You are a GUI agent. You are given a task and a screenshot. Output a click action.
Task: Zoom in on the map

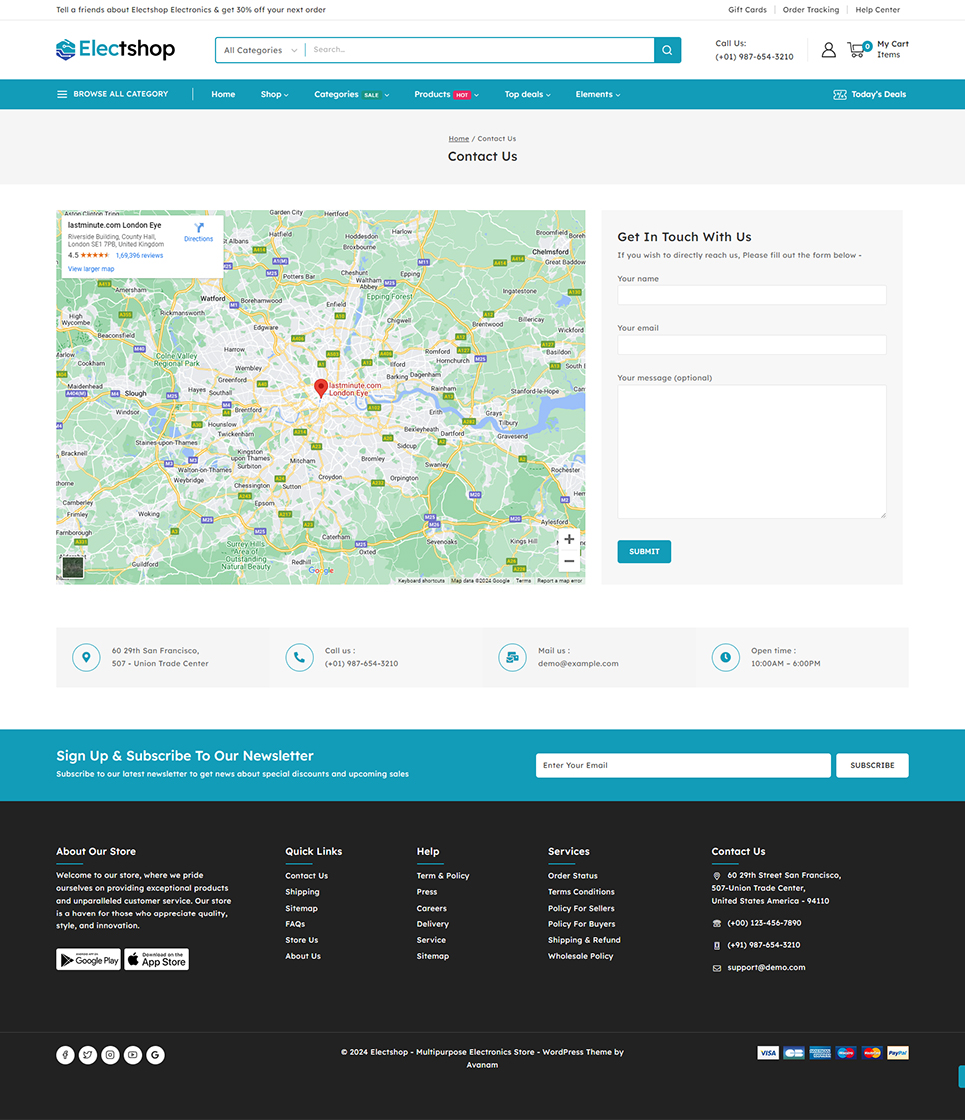point(569,539)
